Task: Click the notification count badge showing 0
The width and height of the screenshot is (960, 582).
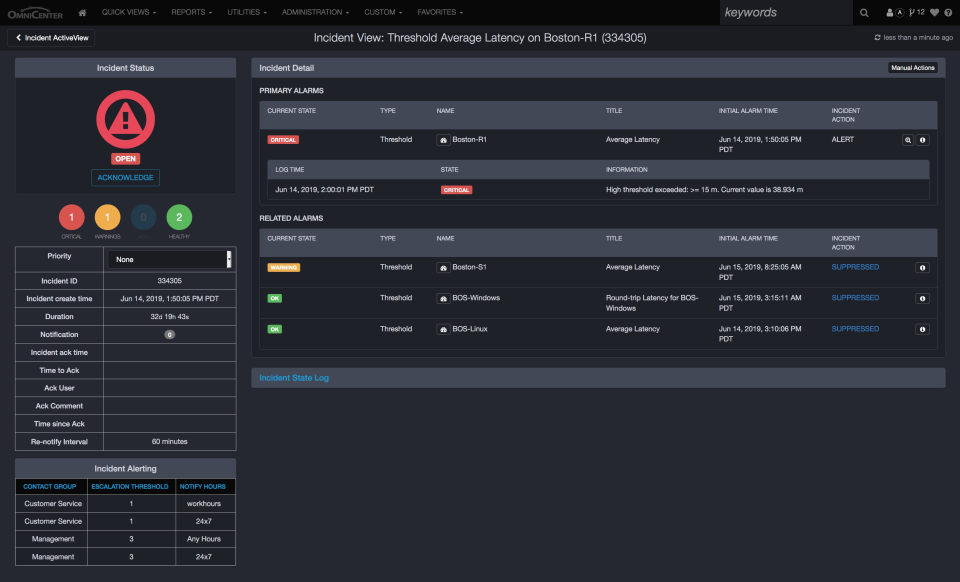Action: pos(170,335)
